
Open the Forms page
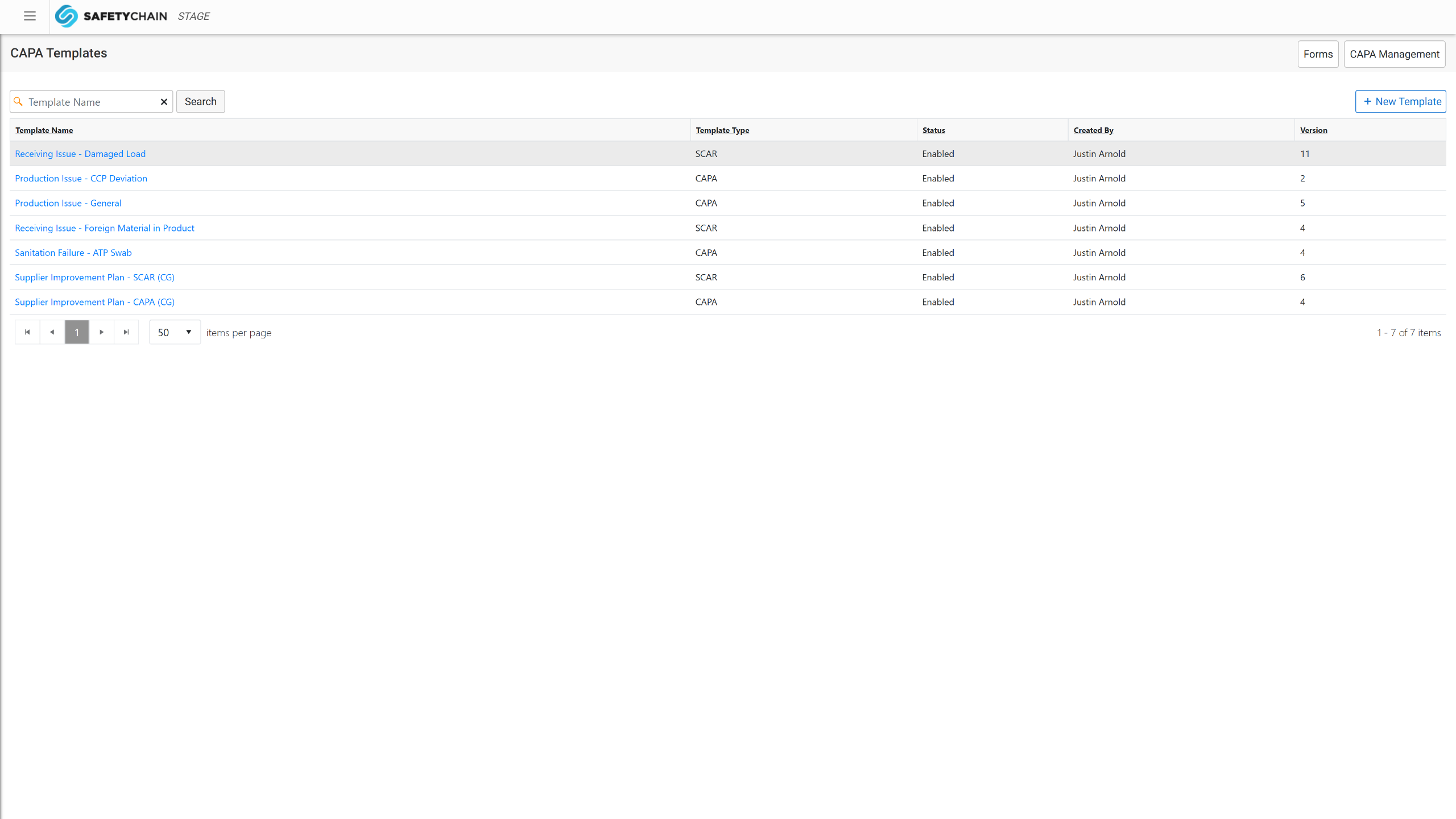(x=1318, y=54)
